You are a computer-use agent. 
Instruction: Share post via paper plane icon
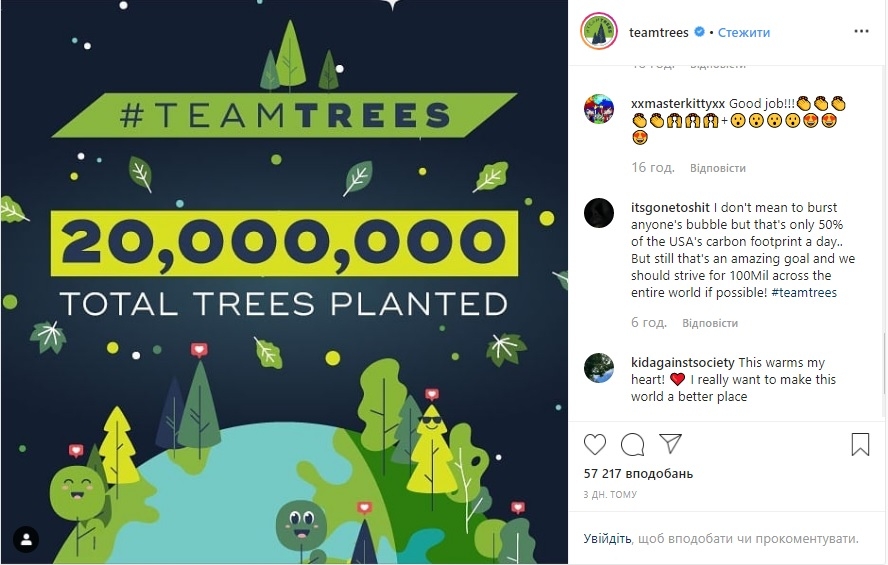(670, 444)
